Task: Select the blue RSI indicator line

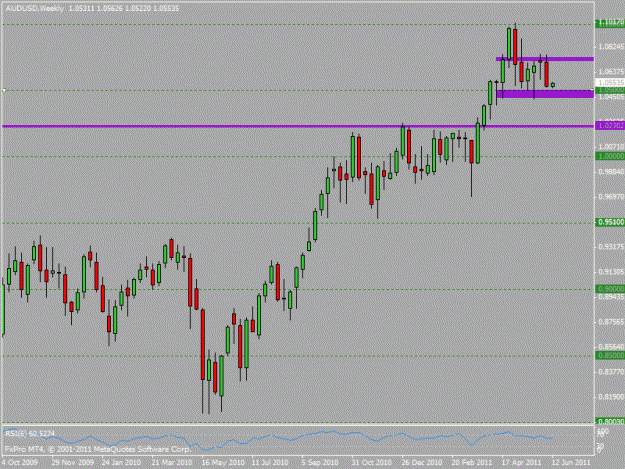Action: click(x=279, y=438)
